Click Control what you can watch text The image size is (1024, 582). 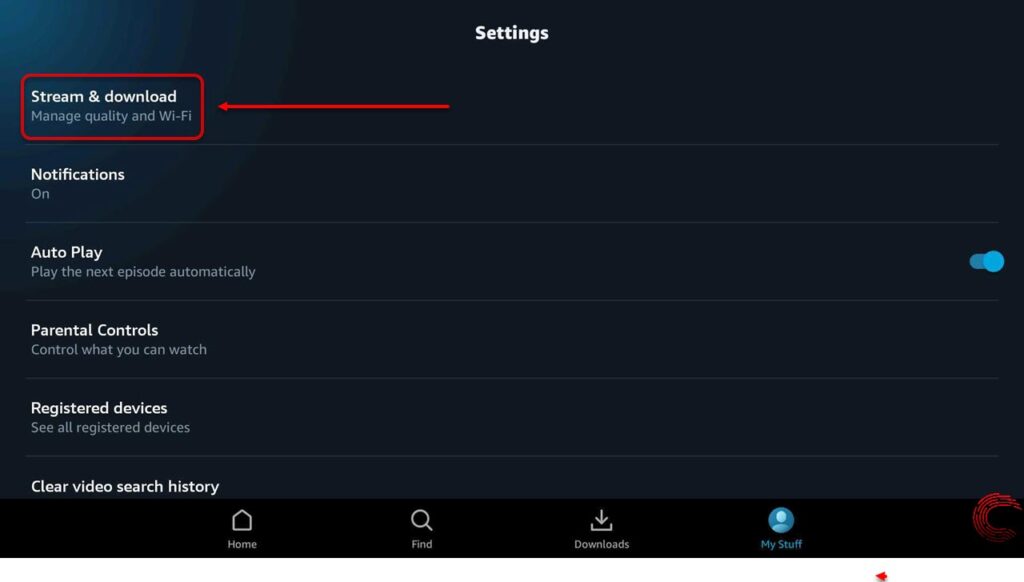pyautogui.click(x=119, y=350)
